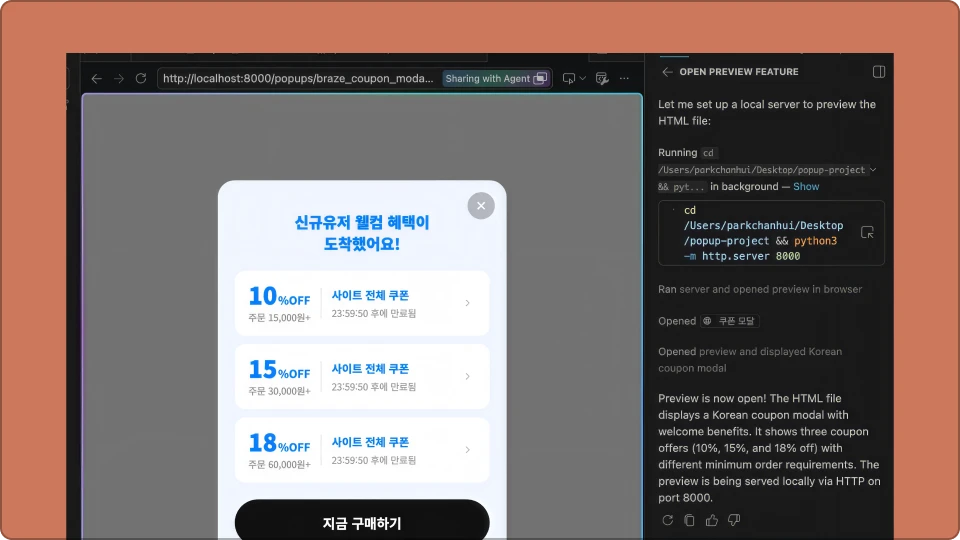Toggle Sharing with Agent badge
The height and width of the screenshot is (540, 960).
[x=496, y=78]
